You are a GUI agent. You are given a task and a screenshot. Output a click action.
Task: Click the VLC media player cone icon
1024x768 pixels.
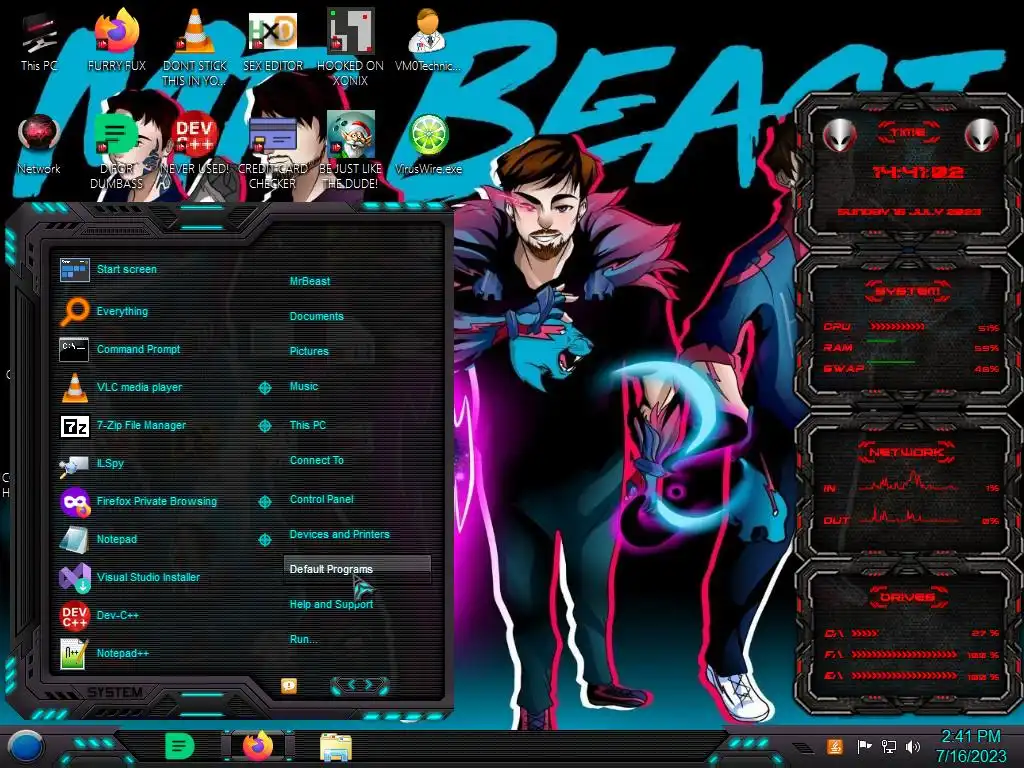[74, 387]
